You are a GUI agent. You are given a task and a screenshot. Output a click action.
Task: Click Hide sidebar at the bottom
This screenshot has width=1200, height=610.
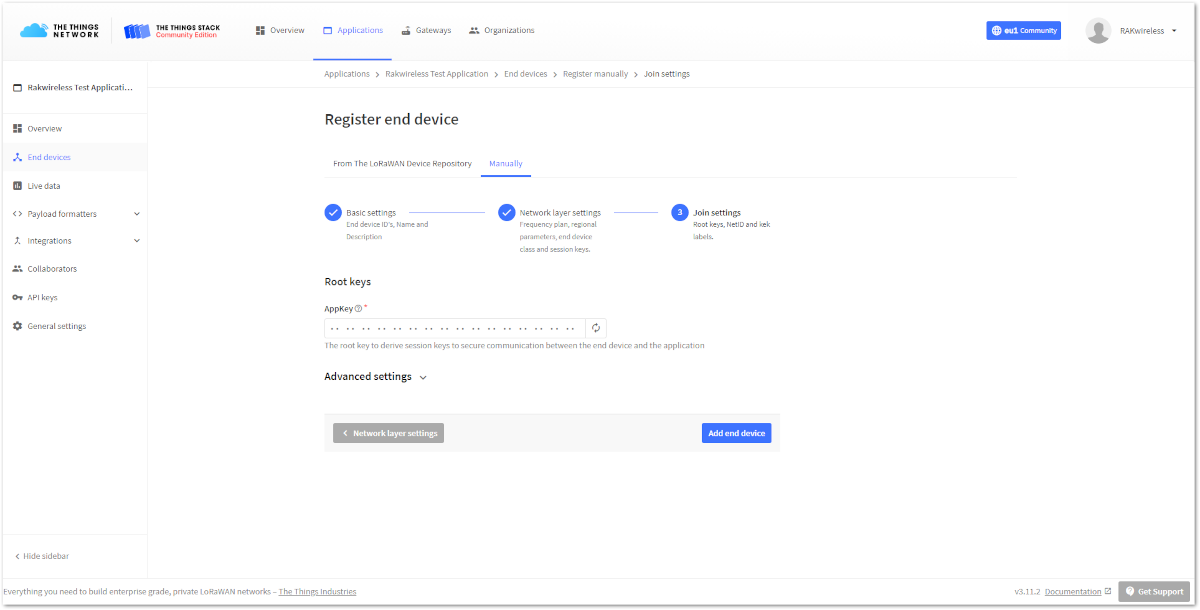pos(42,556)
